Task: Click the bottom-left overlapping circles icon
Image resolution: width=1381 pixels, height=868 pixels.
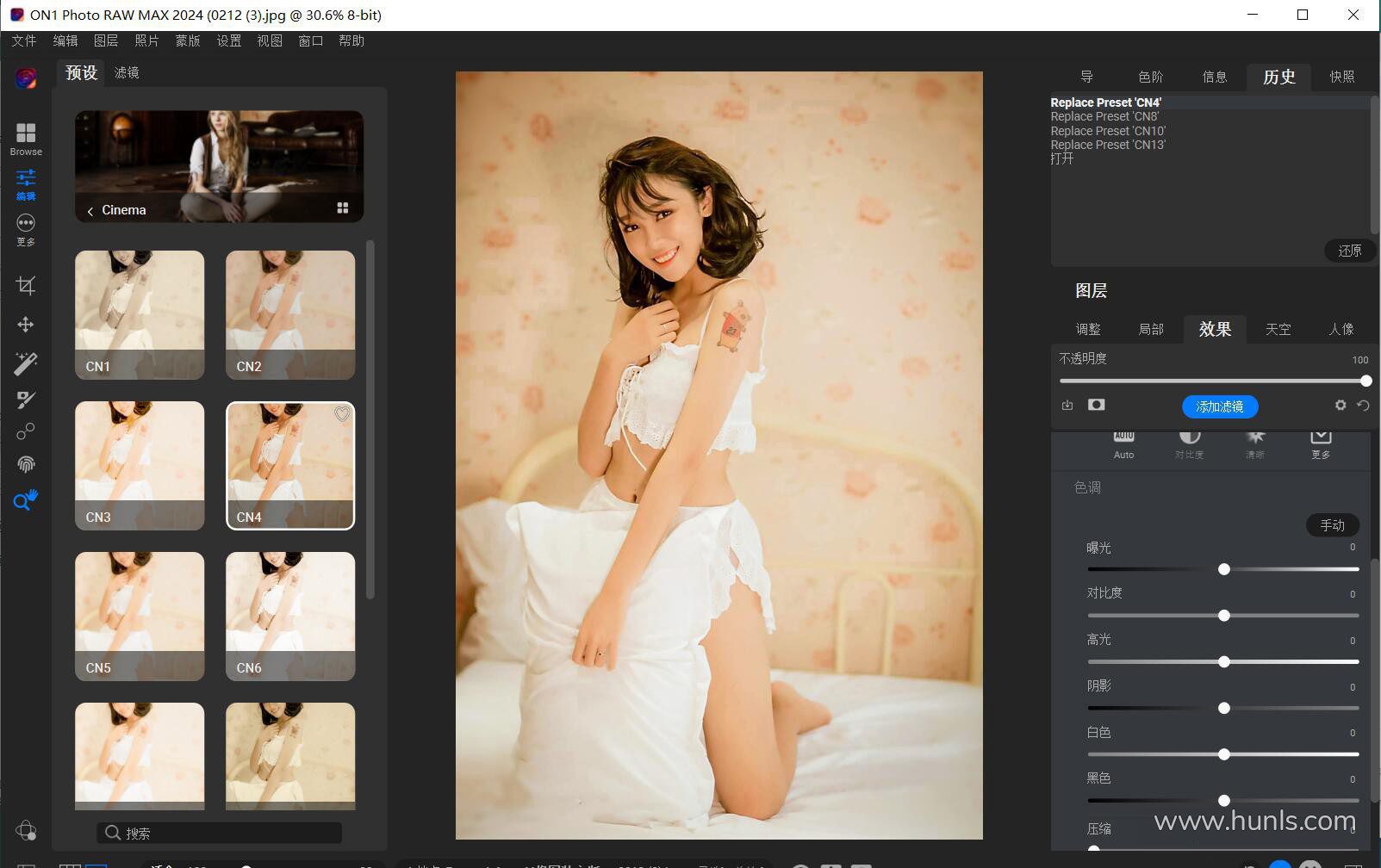Action: coord(26,830)
